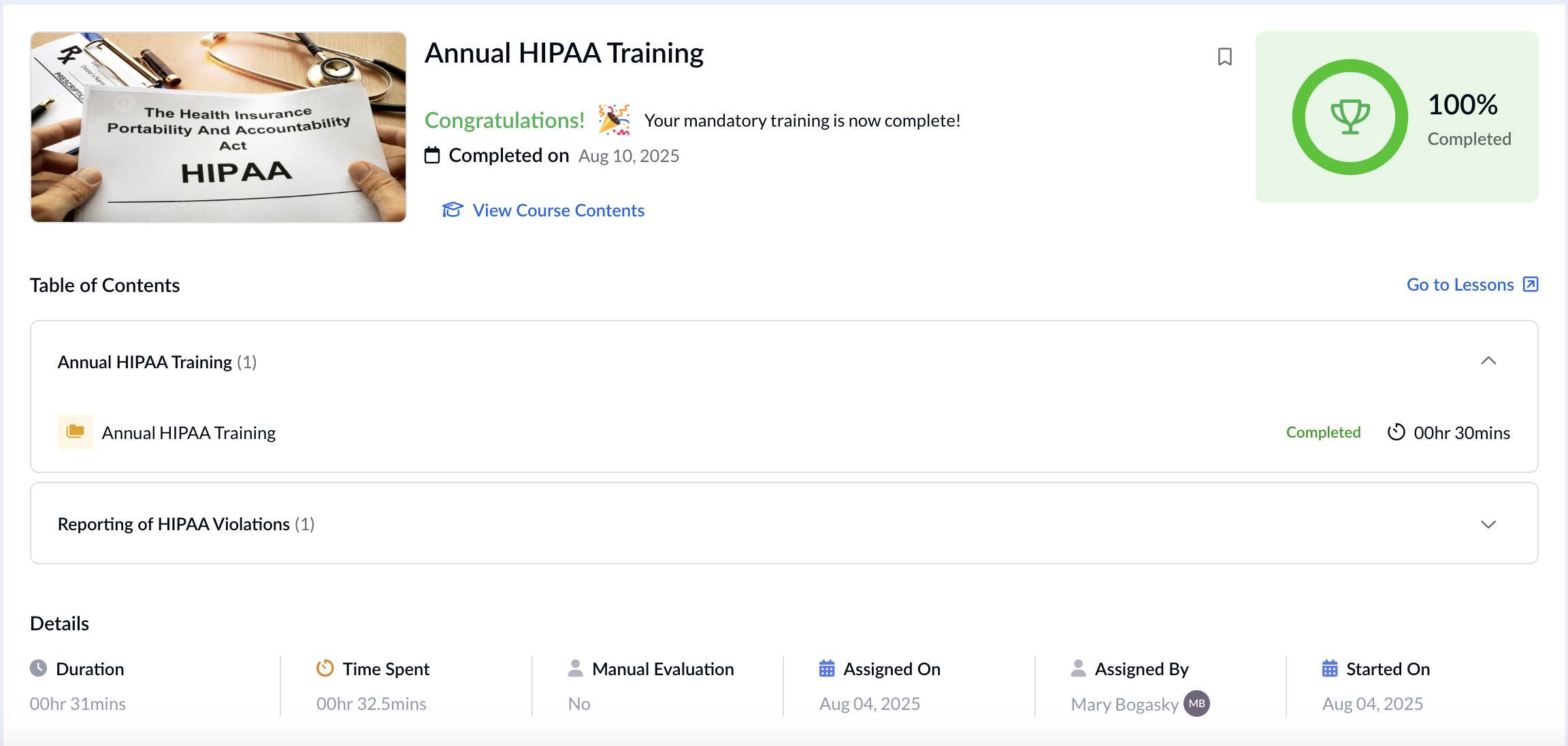Select the stopwatch icon next to Time Spent

coord(325,668)
